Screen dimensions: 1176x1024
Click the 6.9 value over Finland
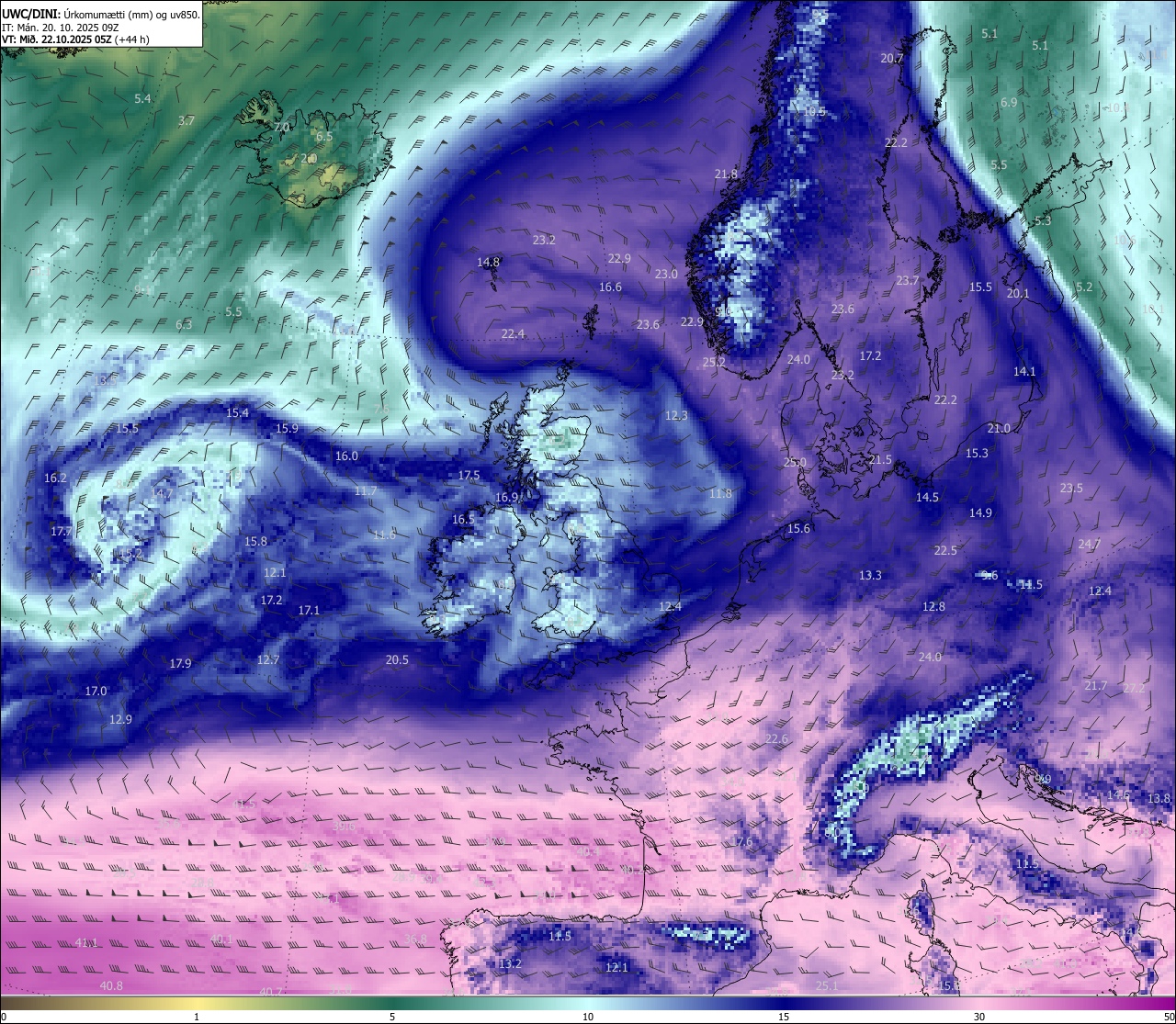(1009, 103)
